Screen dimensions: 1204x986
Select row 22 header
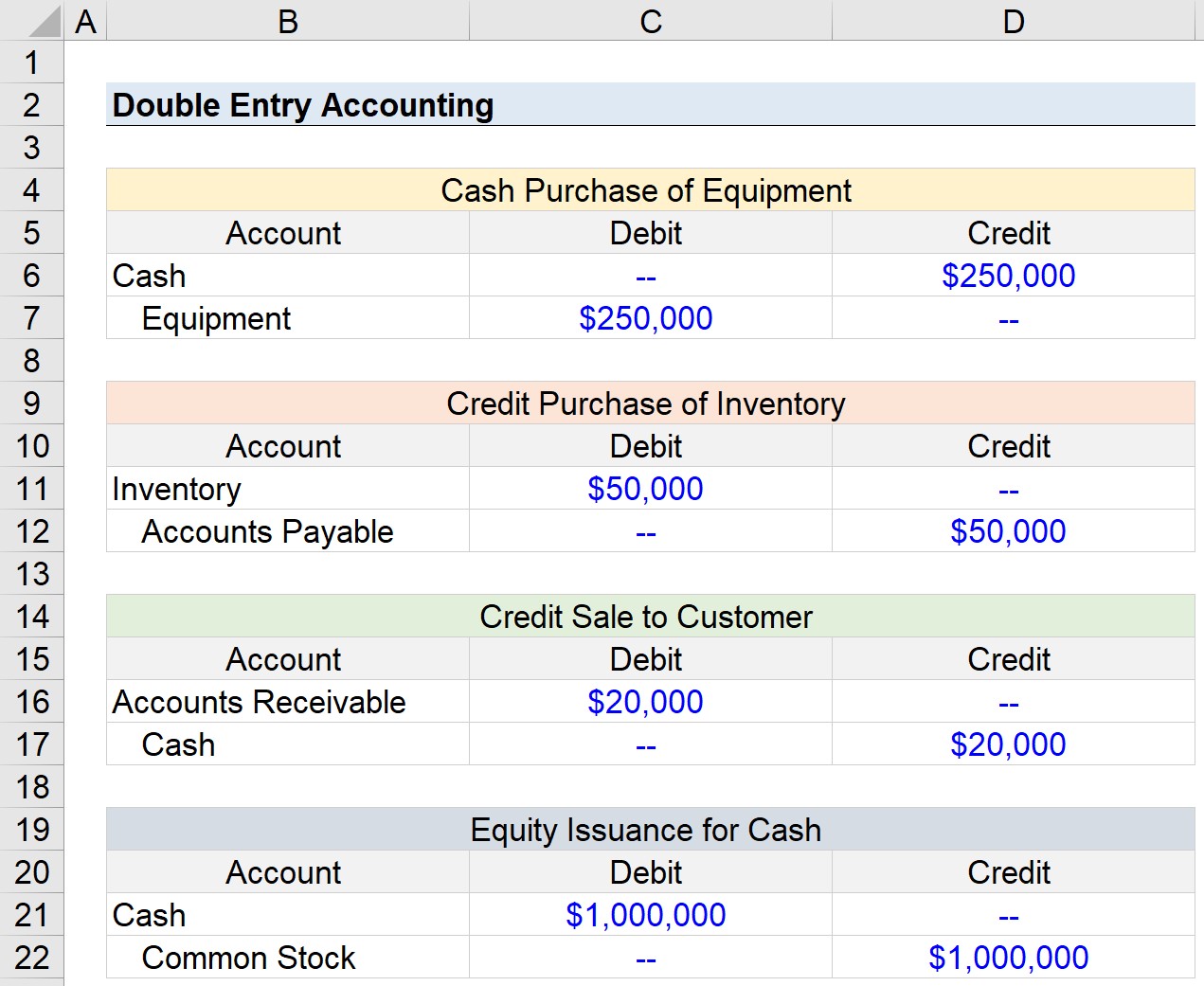point(31,958)
